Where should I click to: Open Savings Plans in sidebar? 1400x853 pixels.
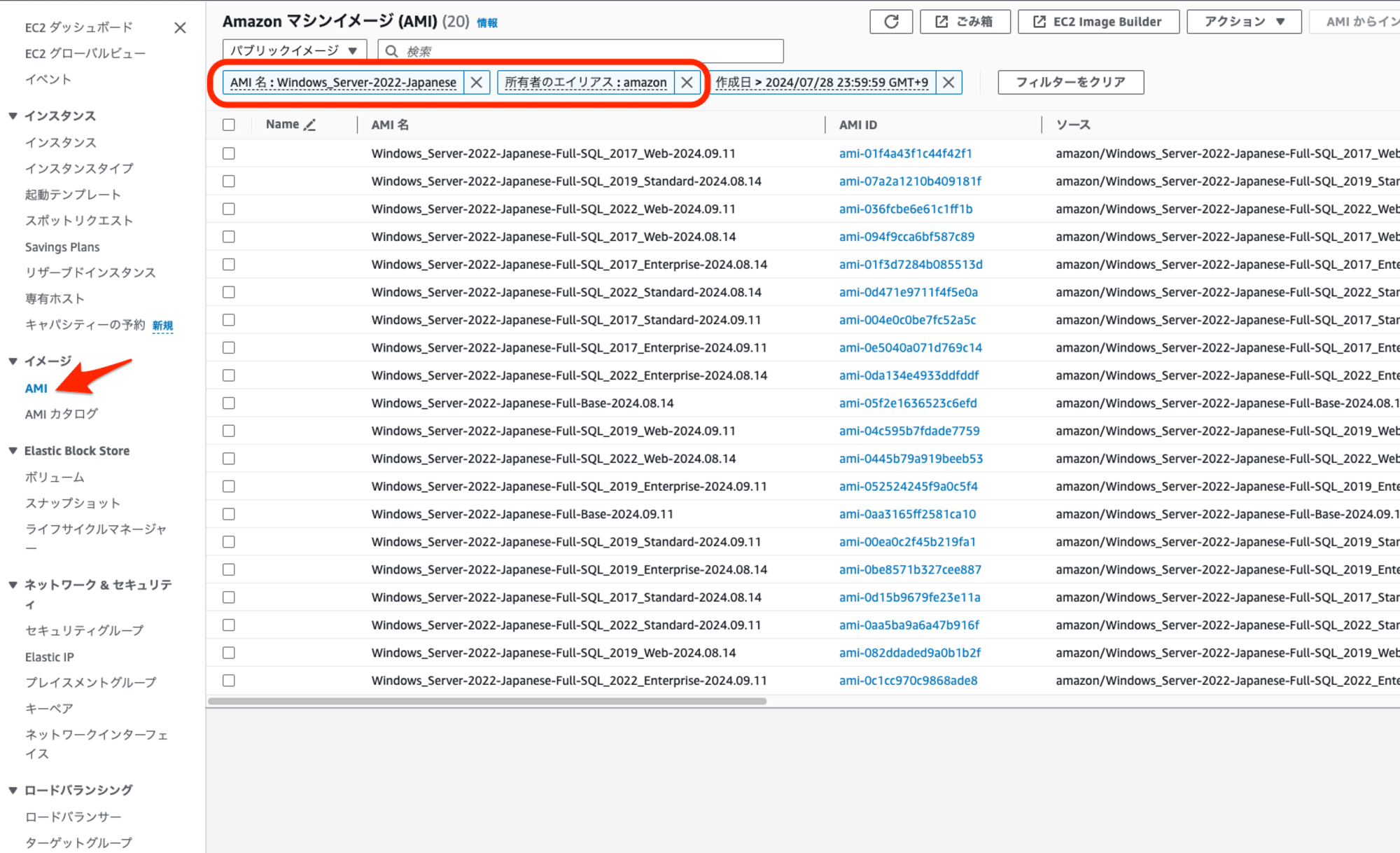62,247
